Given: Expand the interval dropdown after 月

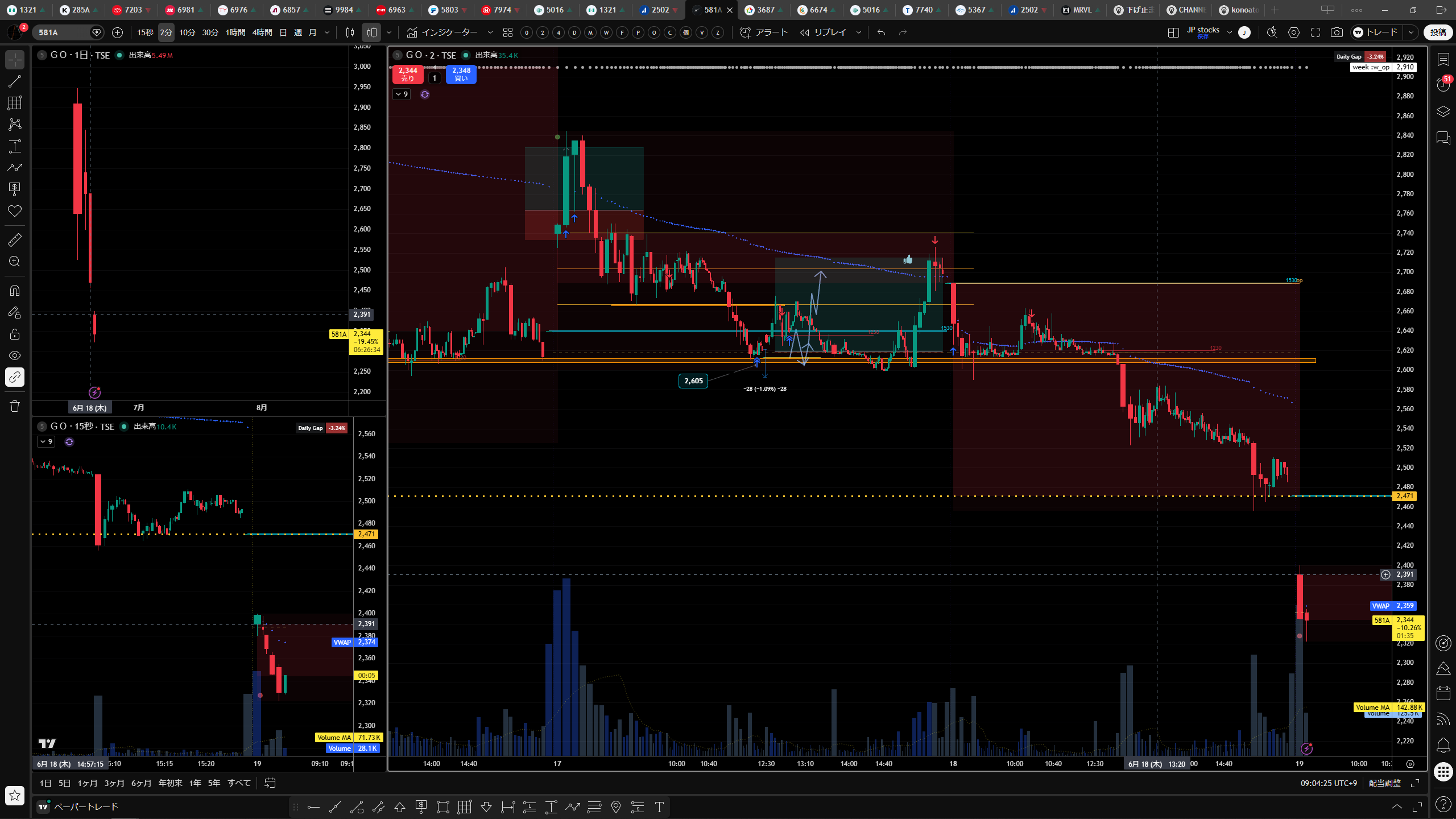Looking at the screenshot, I should [327, 32].
